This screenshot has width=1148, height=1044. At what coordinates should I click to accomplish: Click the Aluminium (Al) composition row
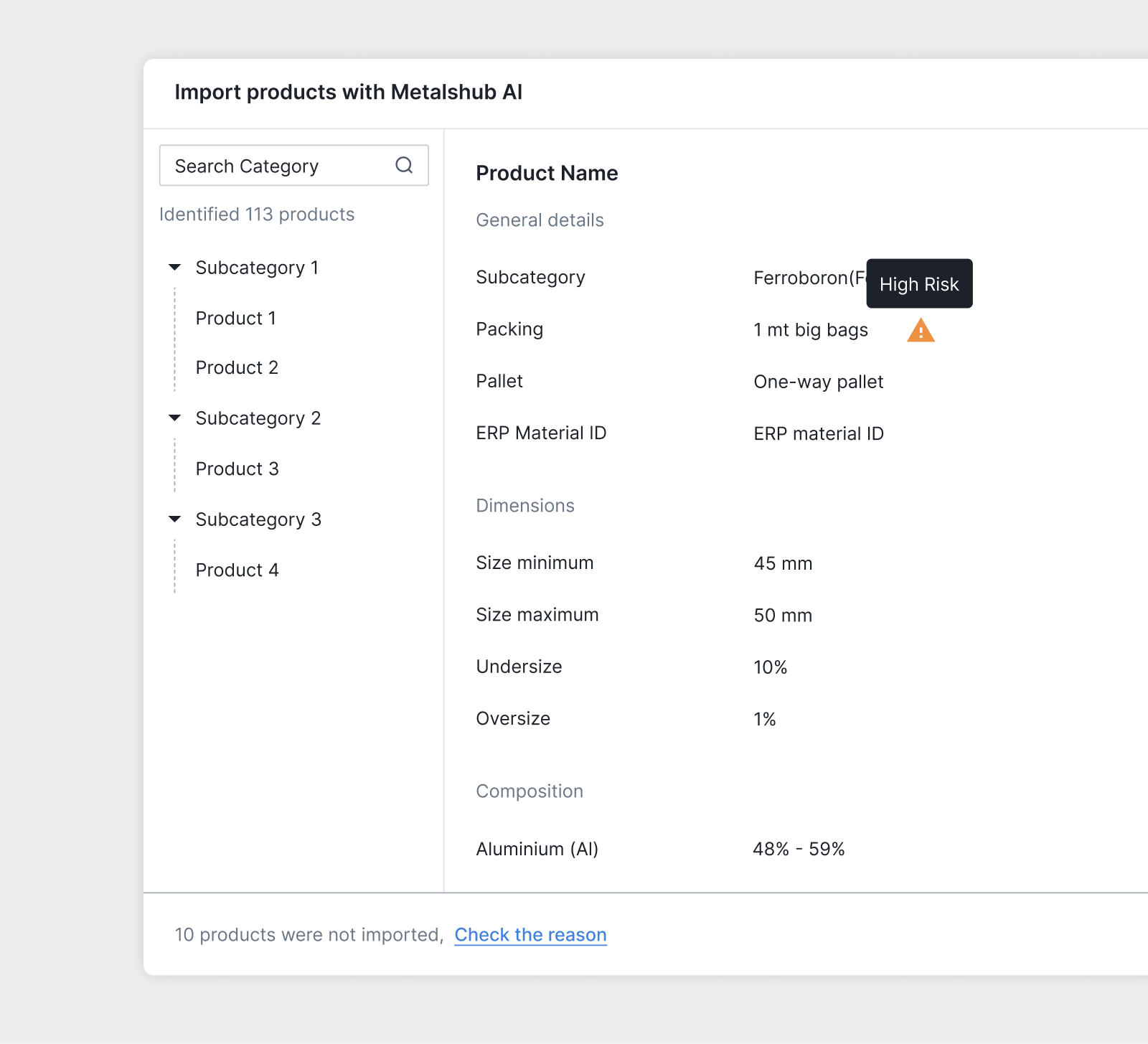pos(537,849)
